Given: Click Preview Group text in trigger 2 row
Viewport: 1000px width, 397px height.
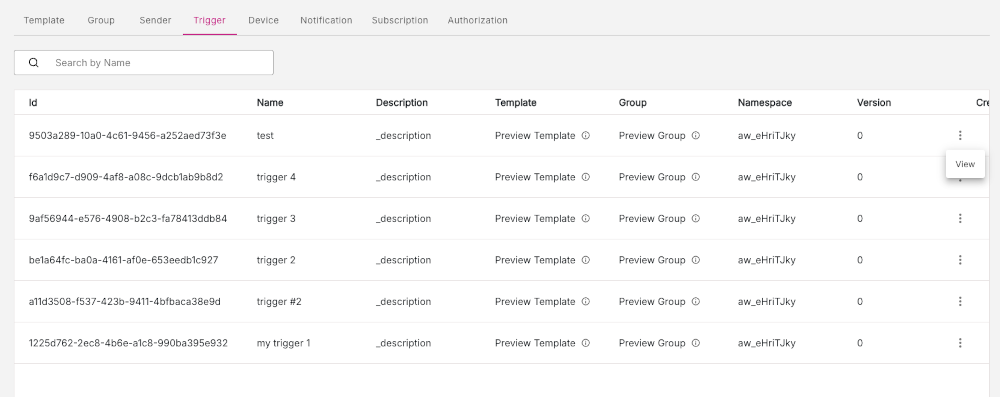Looking at the screenshot, I should [x=652, y=260].
